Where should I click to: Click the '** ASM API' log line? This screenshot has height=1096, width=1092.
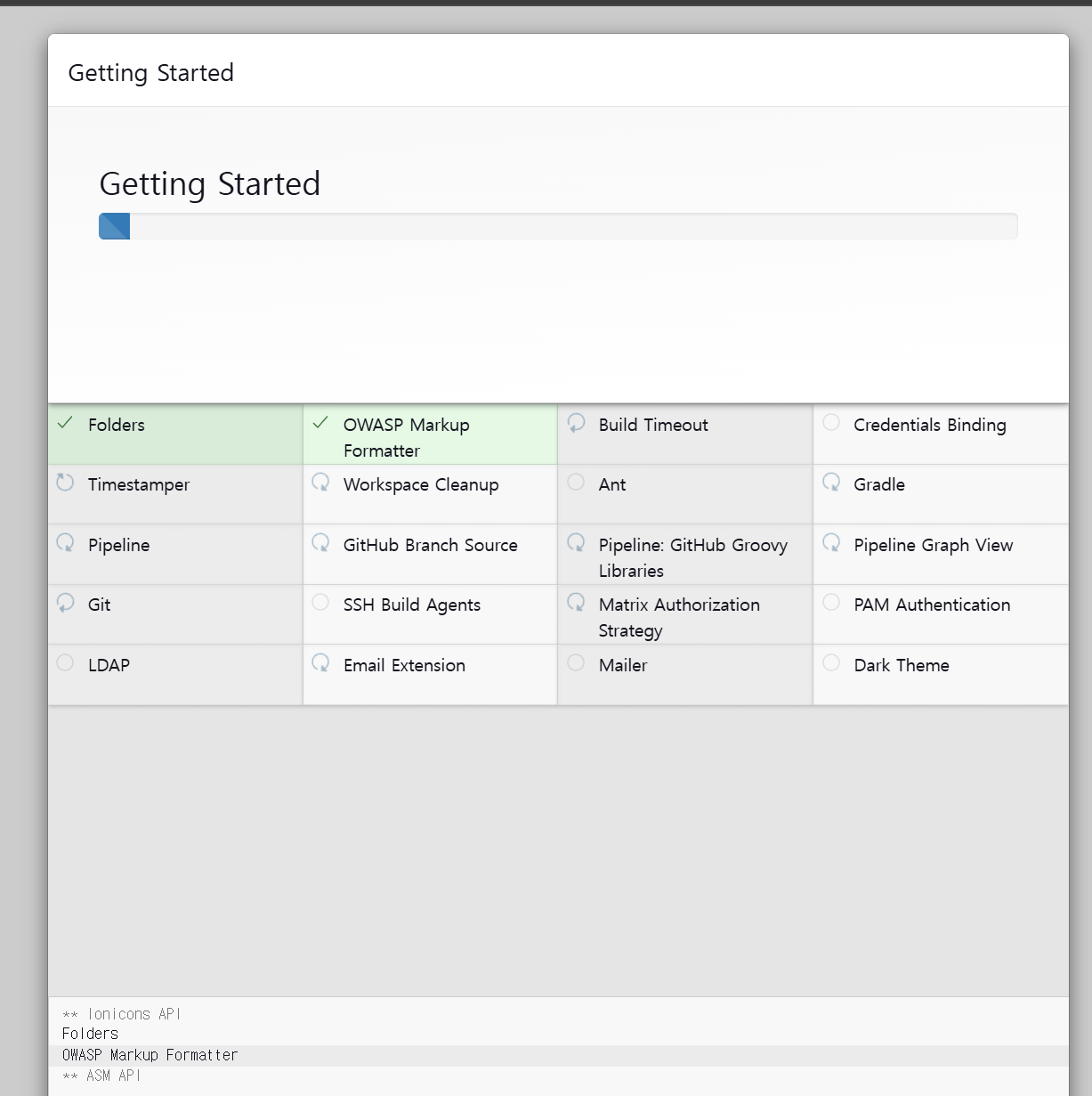pos(101,1076)
